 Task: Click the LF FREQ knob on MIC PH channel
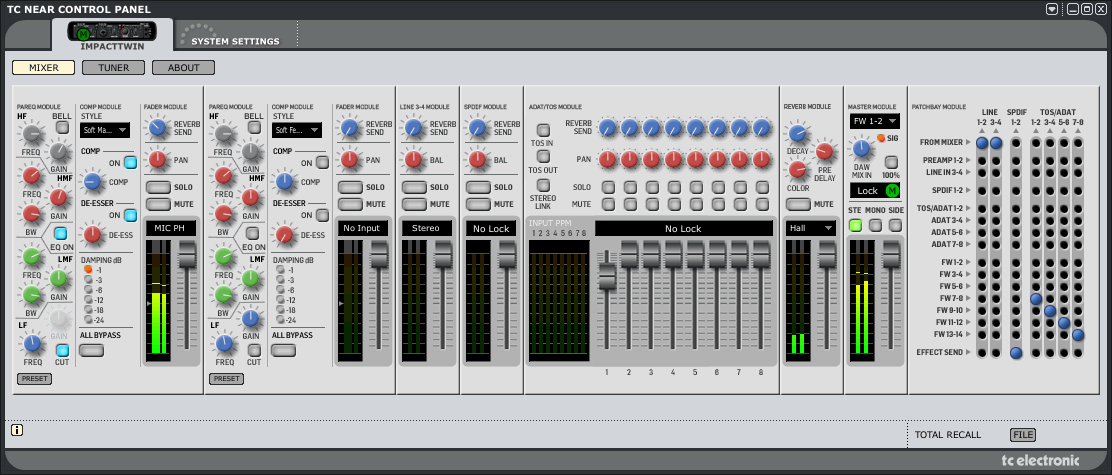[32, 345]
